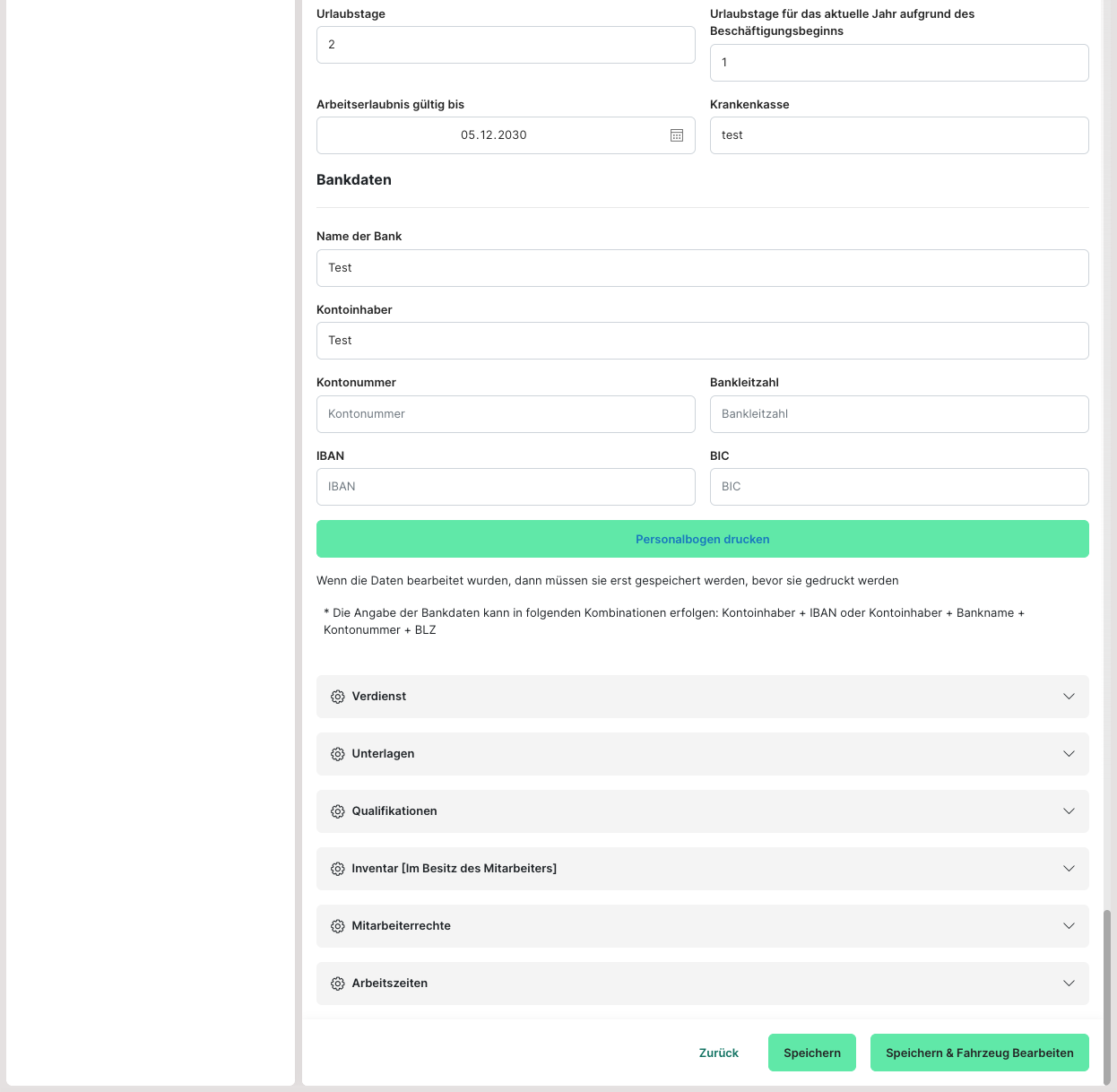Expand the Unterlagen section chevron
1117x1092 pixels.
[1069, 754]
